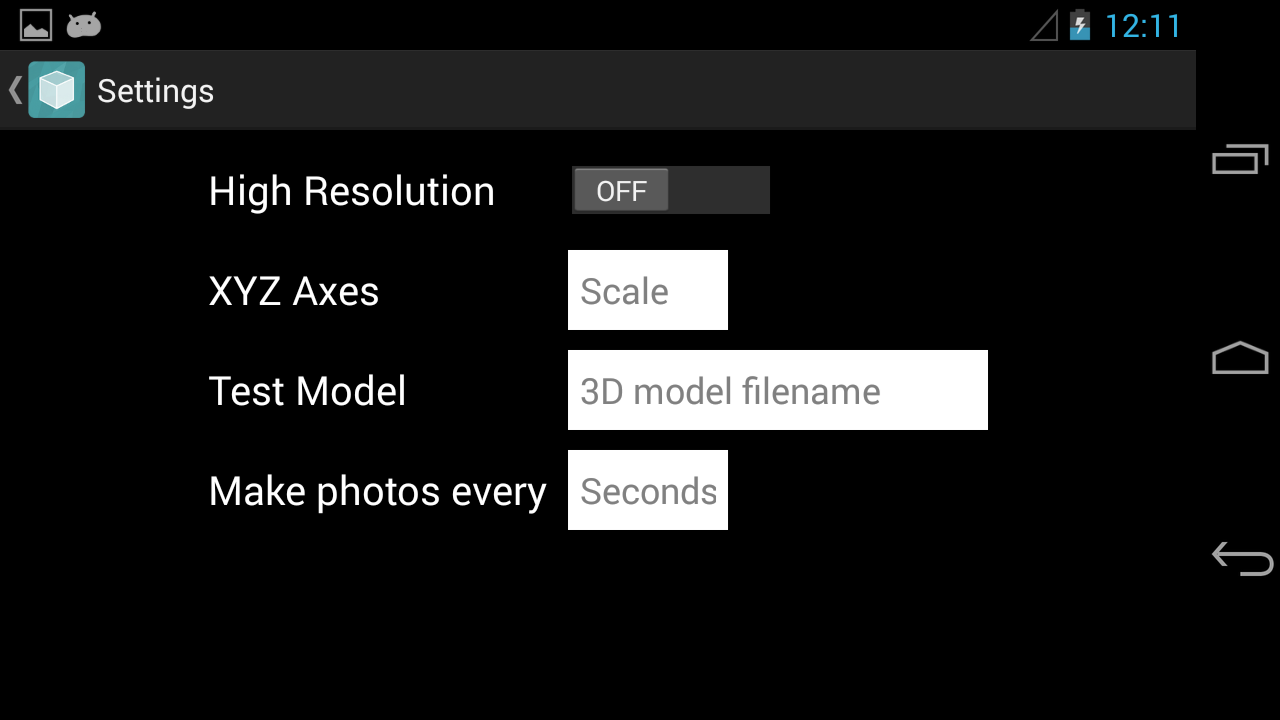Open recent apps navigation button
This screenshot has height=720, width=1280.
[1240, 159]
